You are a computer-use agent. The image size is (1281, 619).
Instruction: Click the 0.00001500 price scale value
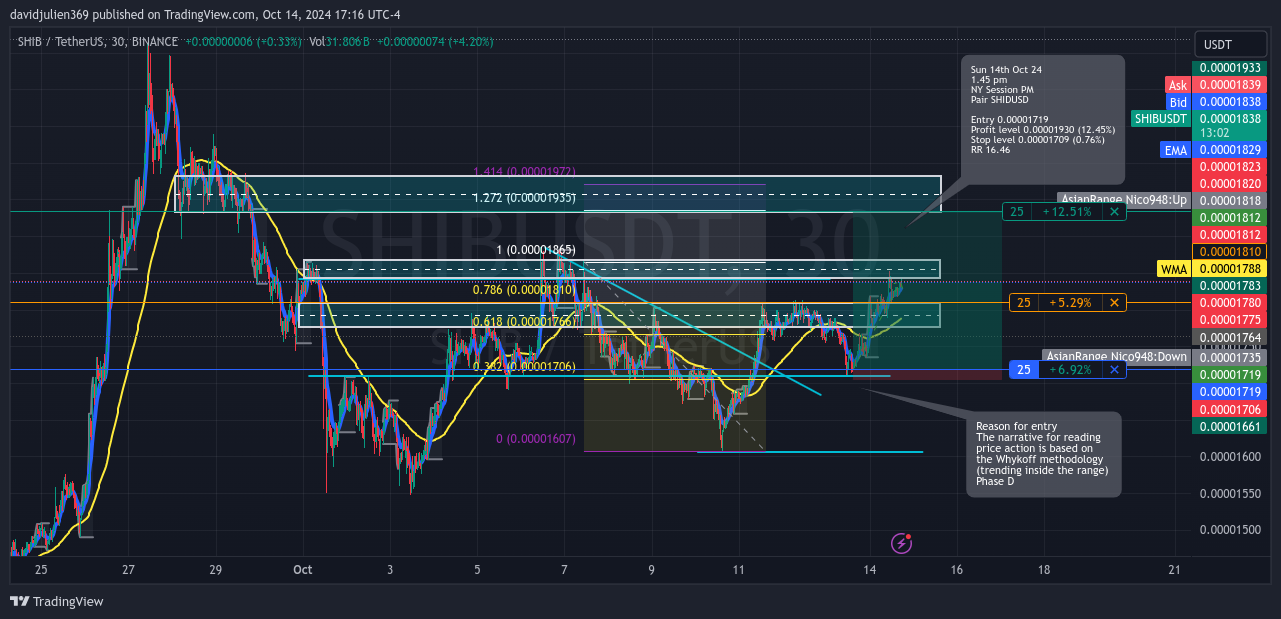tap(1230, 530)
